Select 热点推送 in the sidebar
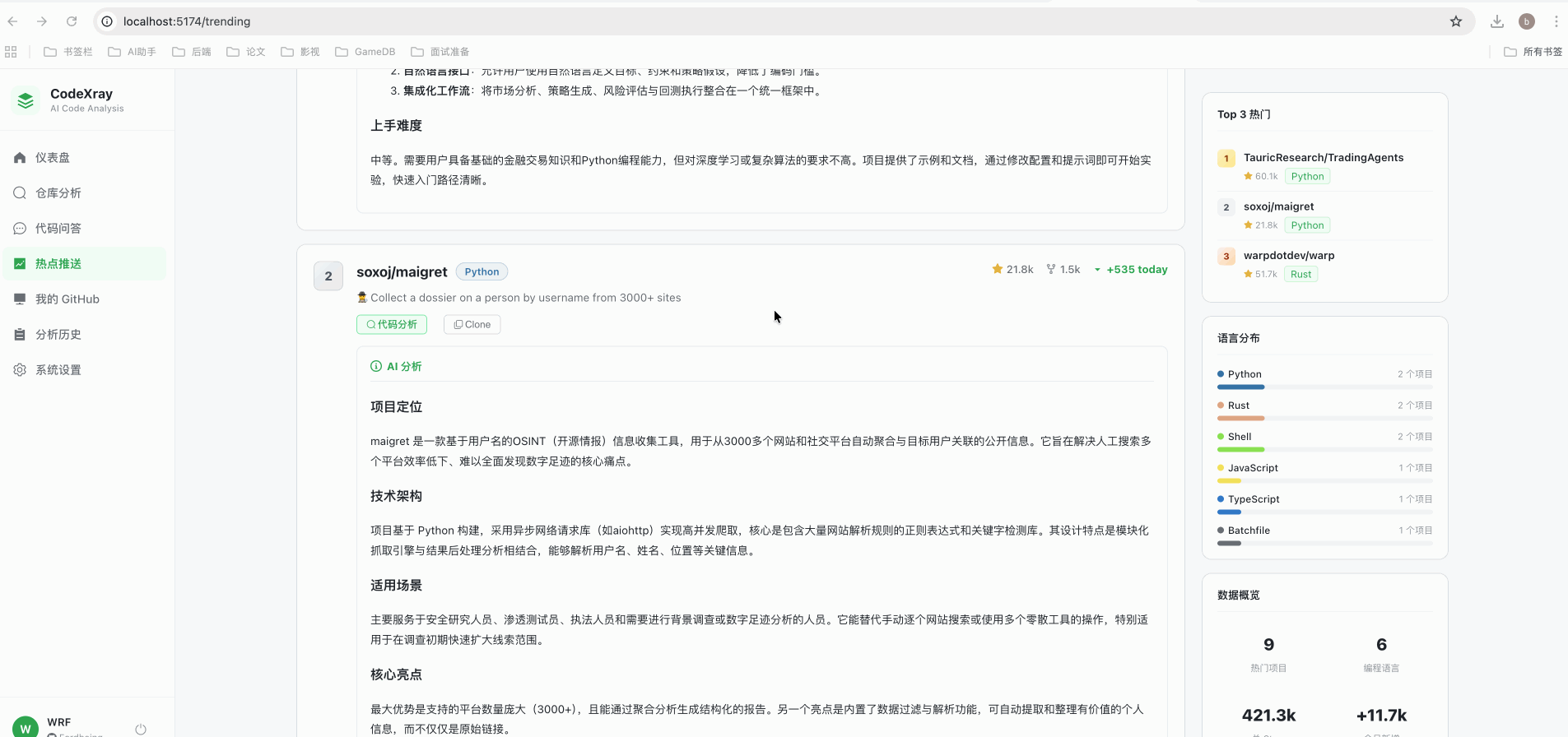This screenshot has width=1568, height=737. [85, 263]
